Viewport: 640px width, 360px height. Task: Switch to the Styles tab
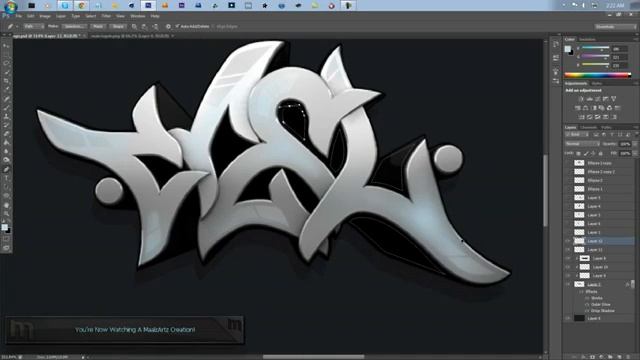pyautogui.click(x=597, y=83)
